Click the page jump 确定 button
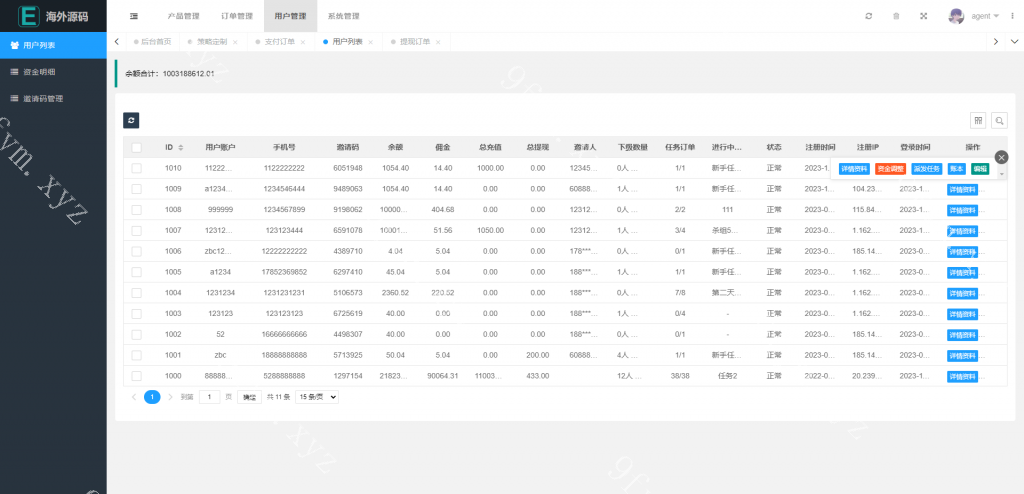This screenshot has height=494, width=1024. 249,397
